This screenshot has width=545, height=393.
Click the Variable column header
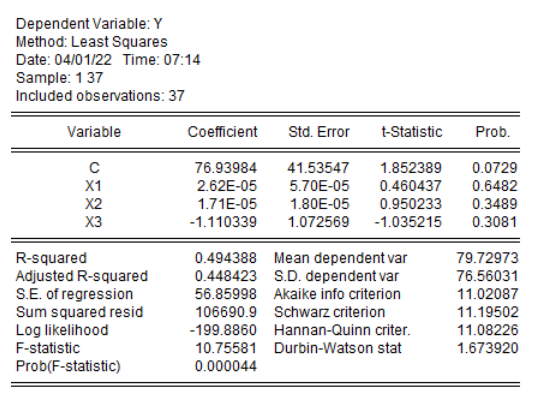pos(94,132)
